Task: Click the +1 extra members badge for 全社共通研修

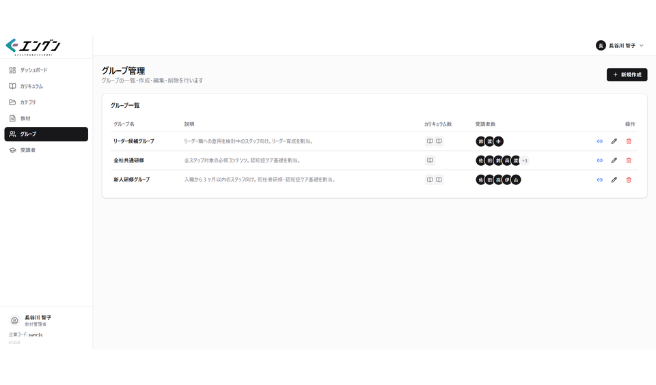Action: (x=525, y=161)
